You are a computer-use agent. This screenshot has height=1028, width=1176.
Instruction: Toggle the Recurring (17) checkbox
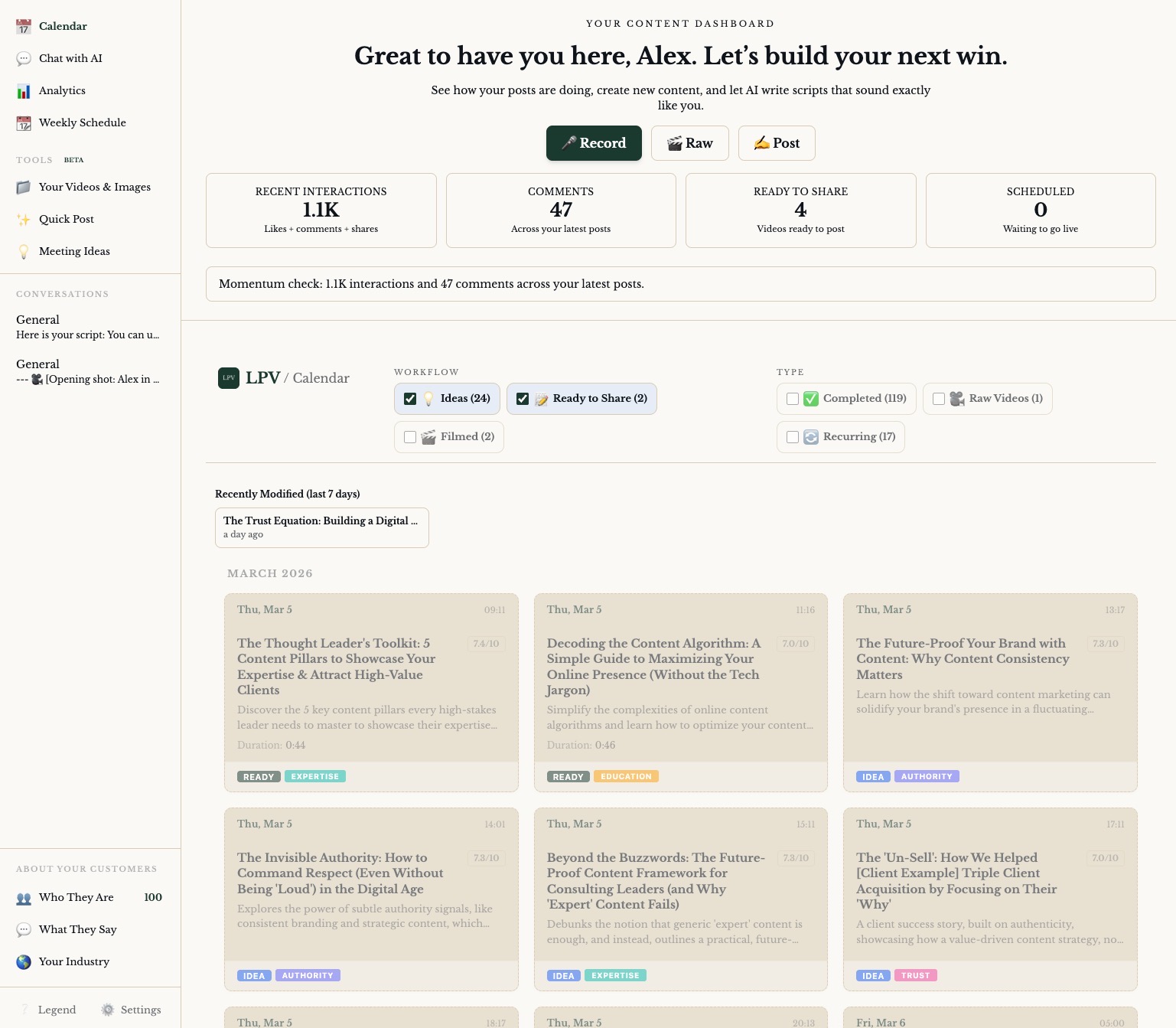793,437
